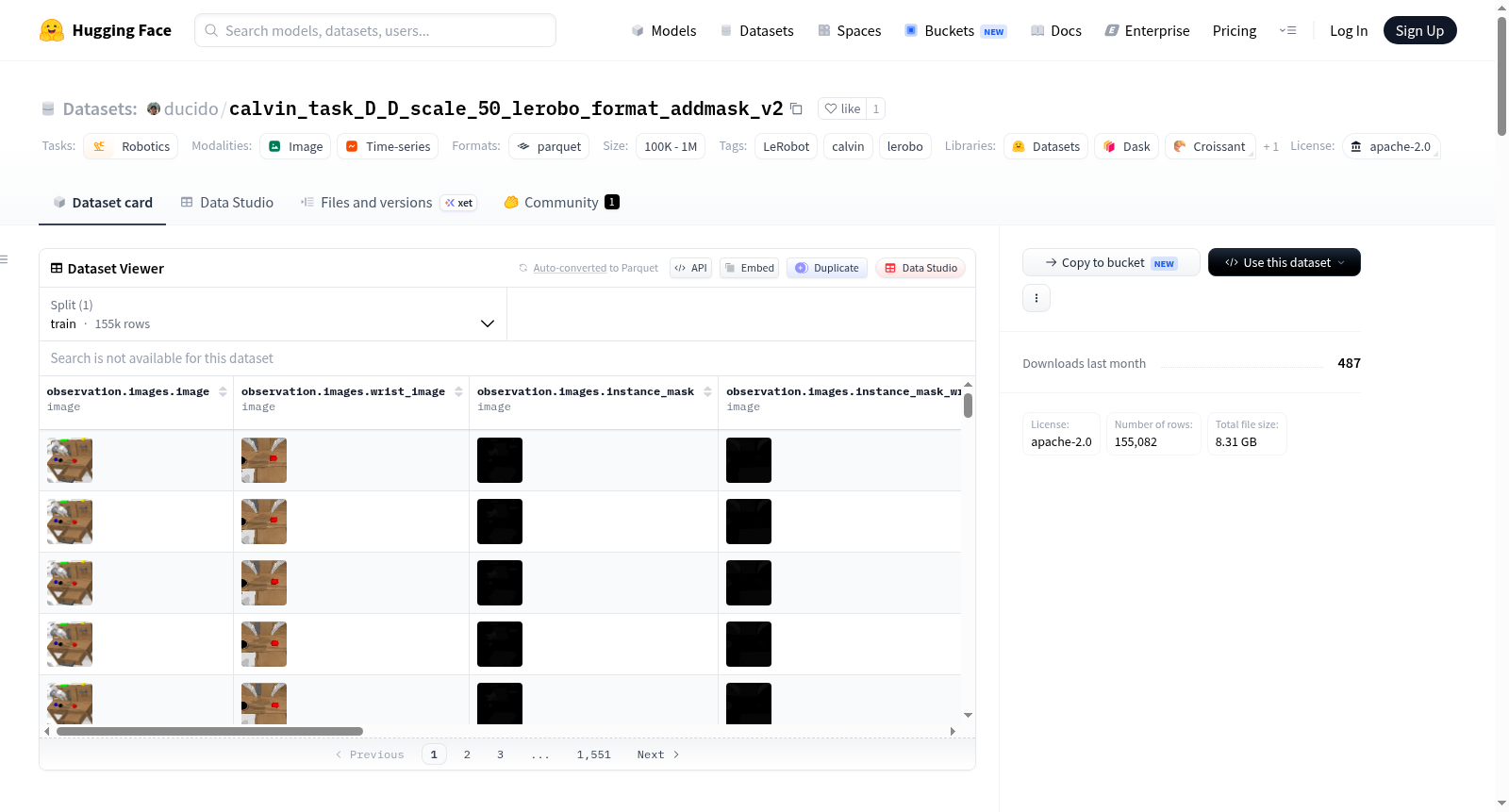This screenshot has width=1509, height=812.
Task: Copy dataset name with the copy icon
Action: (796, 108)
